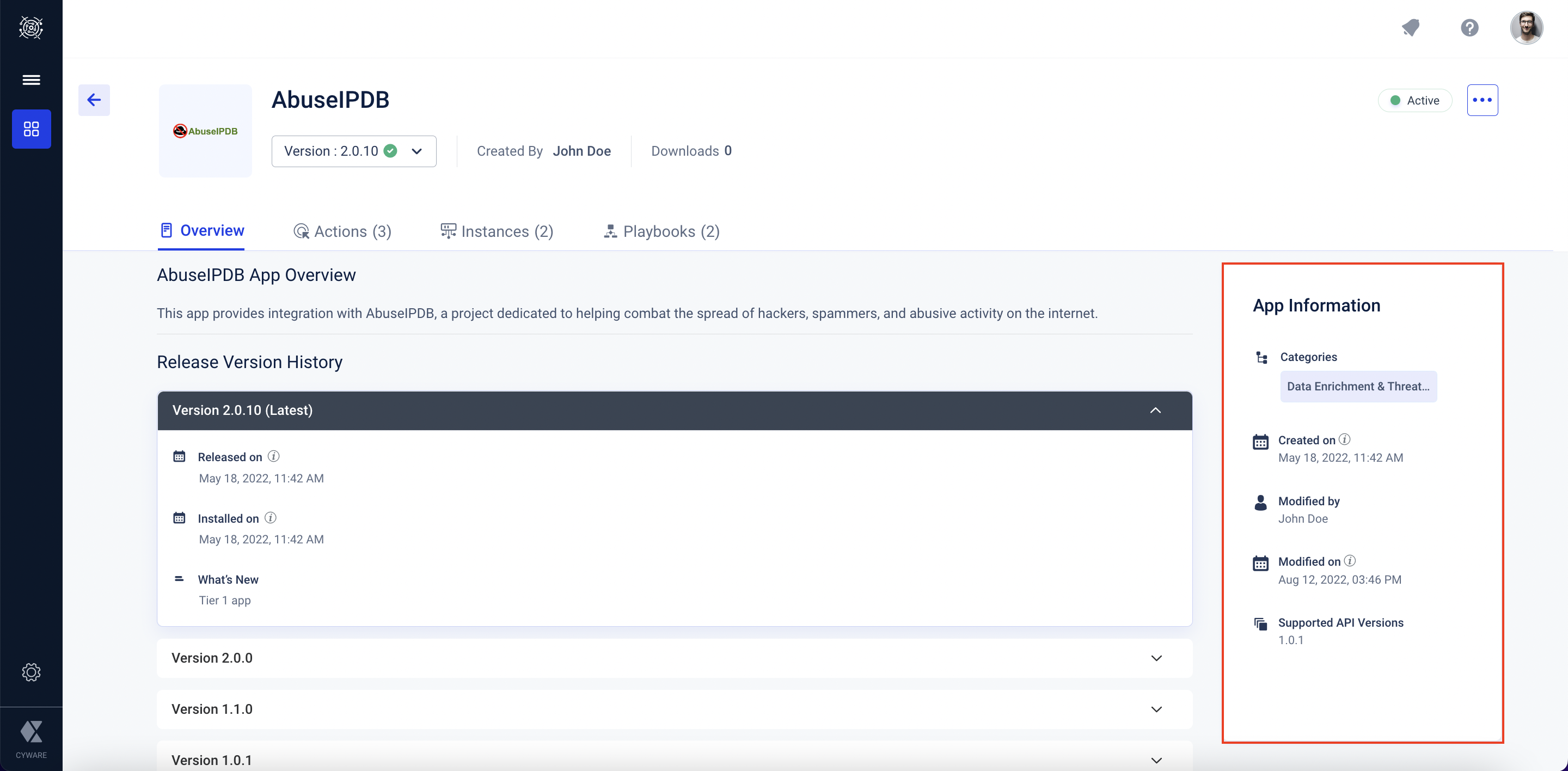This screenshot has width=1568, height=771.
Task: Click the info icon beside Released on
Action: pyautogui.click(x=274, y=456)
